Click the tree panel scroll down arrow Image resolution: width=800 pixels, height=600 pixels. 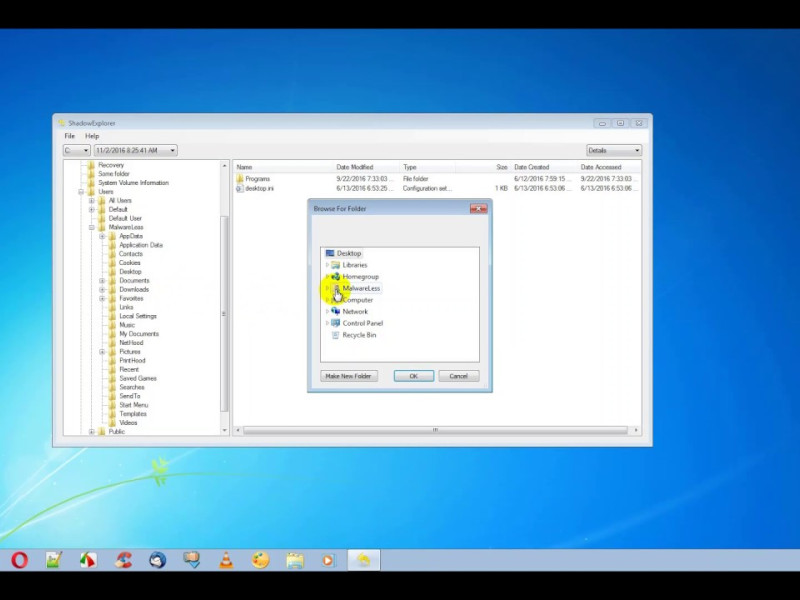(x=224, y=431)
